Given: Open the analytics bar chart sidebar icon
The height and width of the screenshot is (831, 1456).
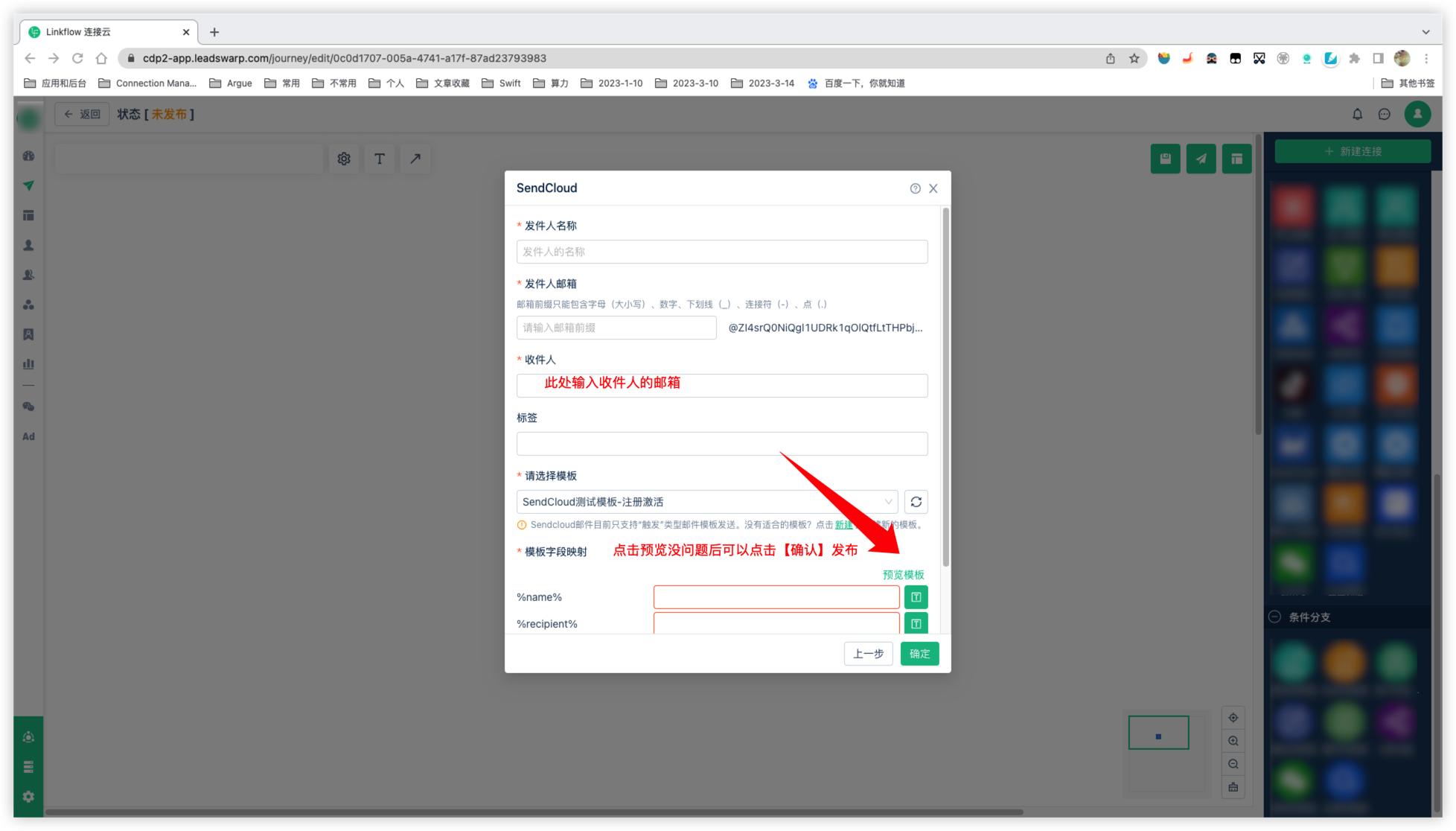Looking at the screenshot, I should (x=28, y=364).
